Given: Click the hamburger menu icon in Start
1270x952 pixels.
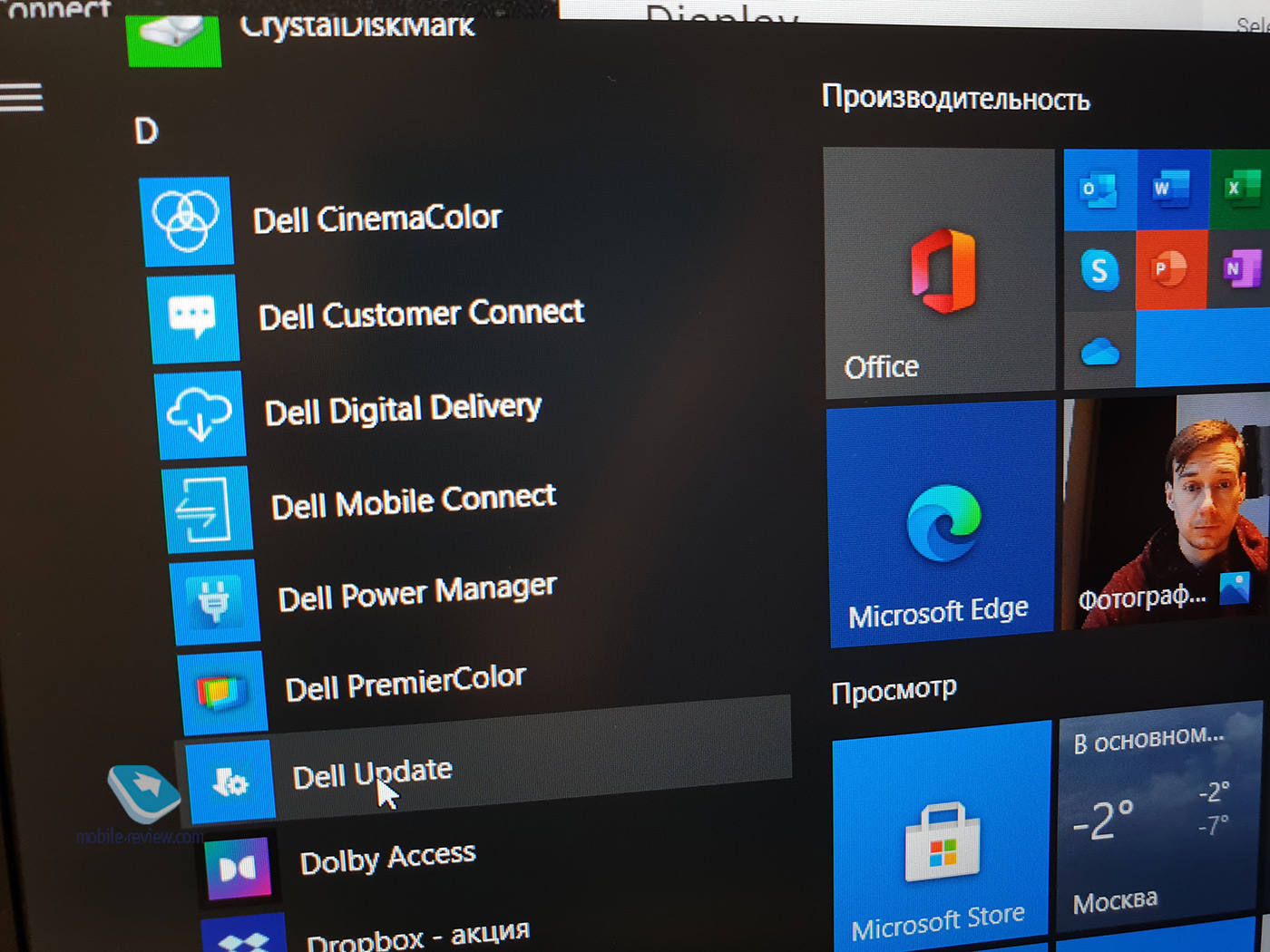Looking at the screenshot, I should coord(22,97).
